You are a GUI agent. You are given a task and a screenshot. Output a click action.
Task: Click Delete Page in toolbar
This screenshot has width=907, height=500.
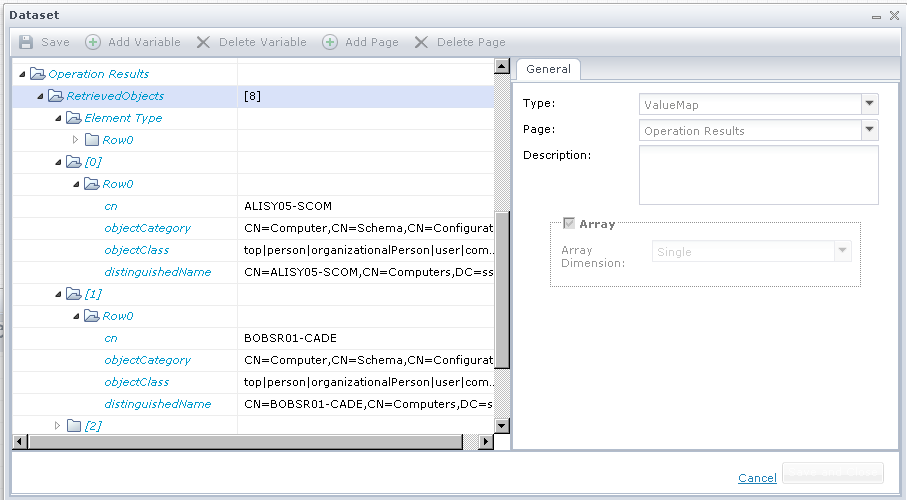click(471, 42)
